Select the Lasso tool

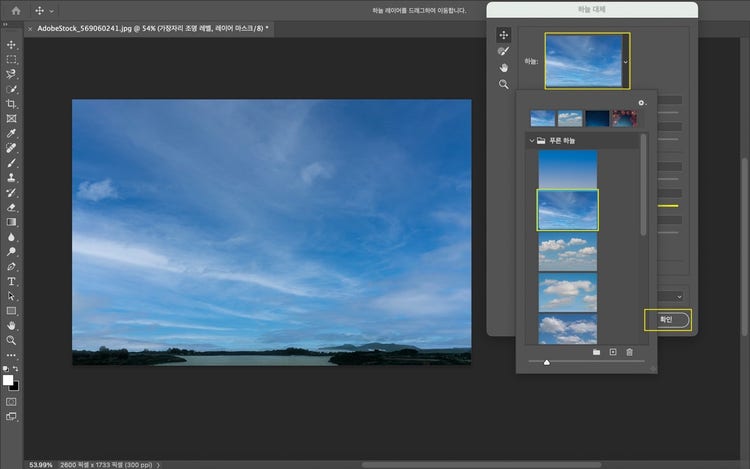pos(11,74)
